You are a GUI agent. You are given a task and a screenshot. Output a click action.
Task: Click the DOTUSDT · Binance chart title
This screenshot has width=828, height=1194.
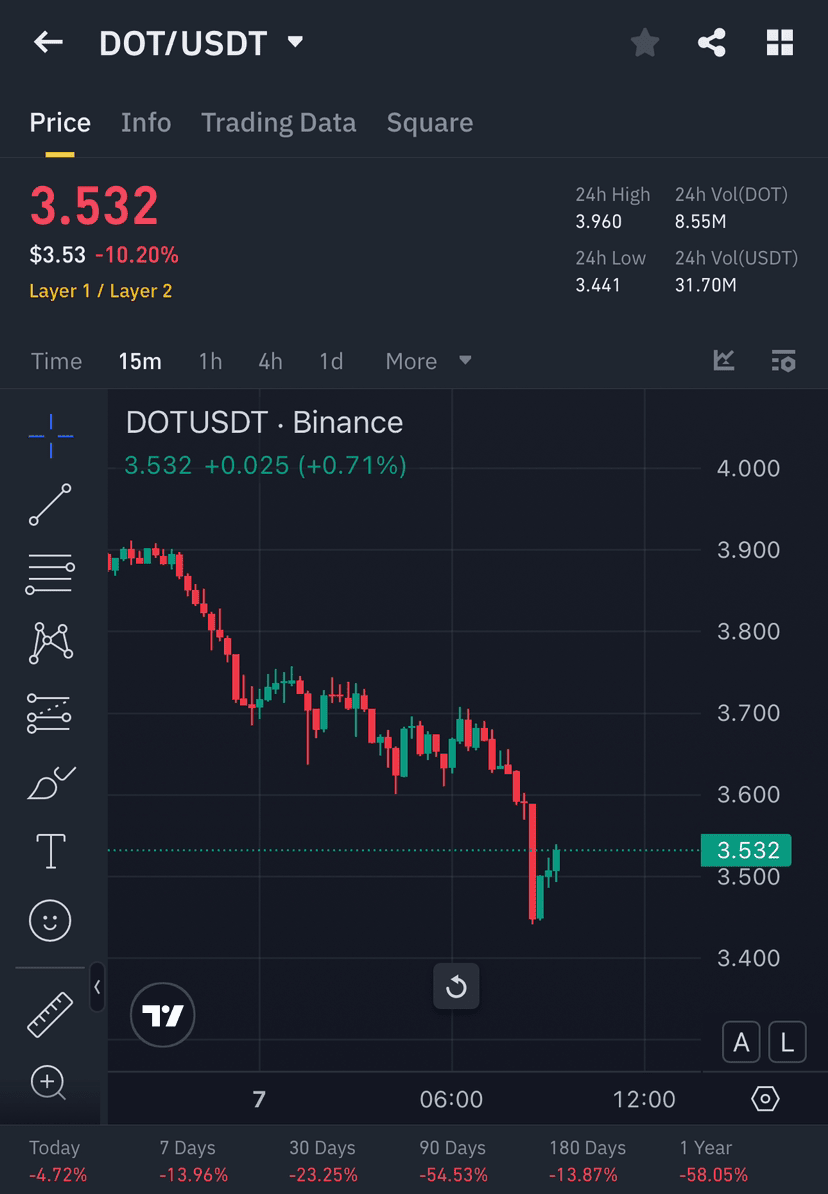[264, 423]
